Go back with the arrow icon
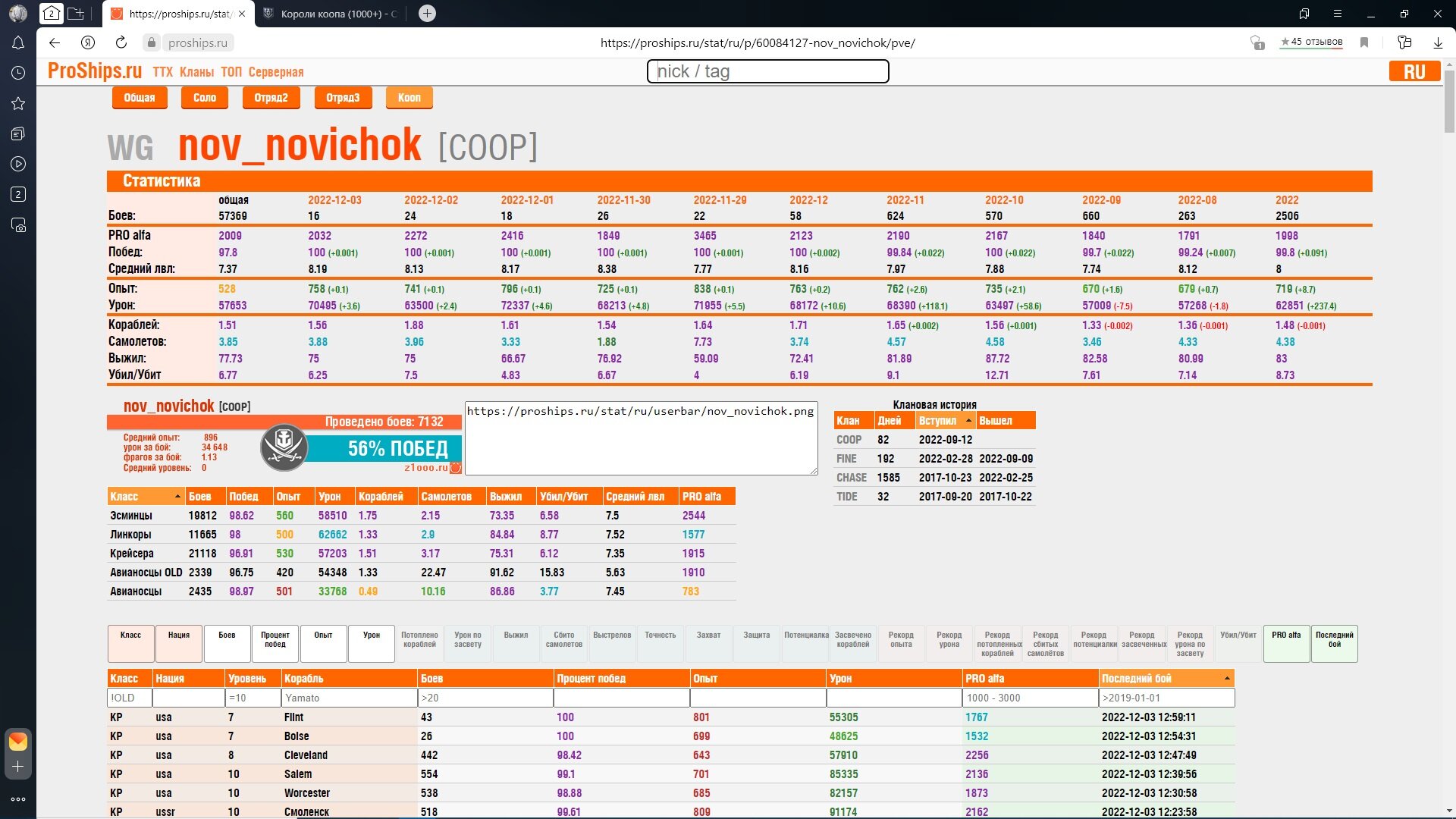 (55, 42)
